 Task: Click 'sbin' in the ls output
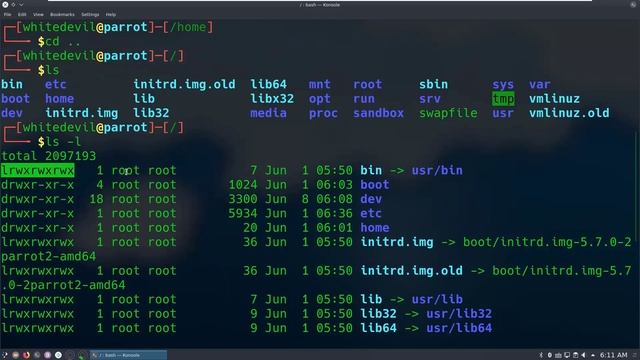tap(433, 84)
